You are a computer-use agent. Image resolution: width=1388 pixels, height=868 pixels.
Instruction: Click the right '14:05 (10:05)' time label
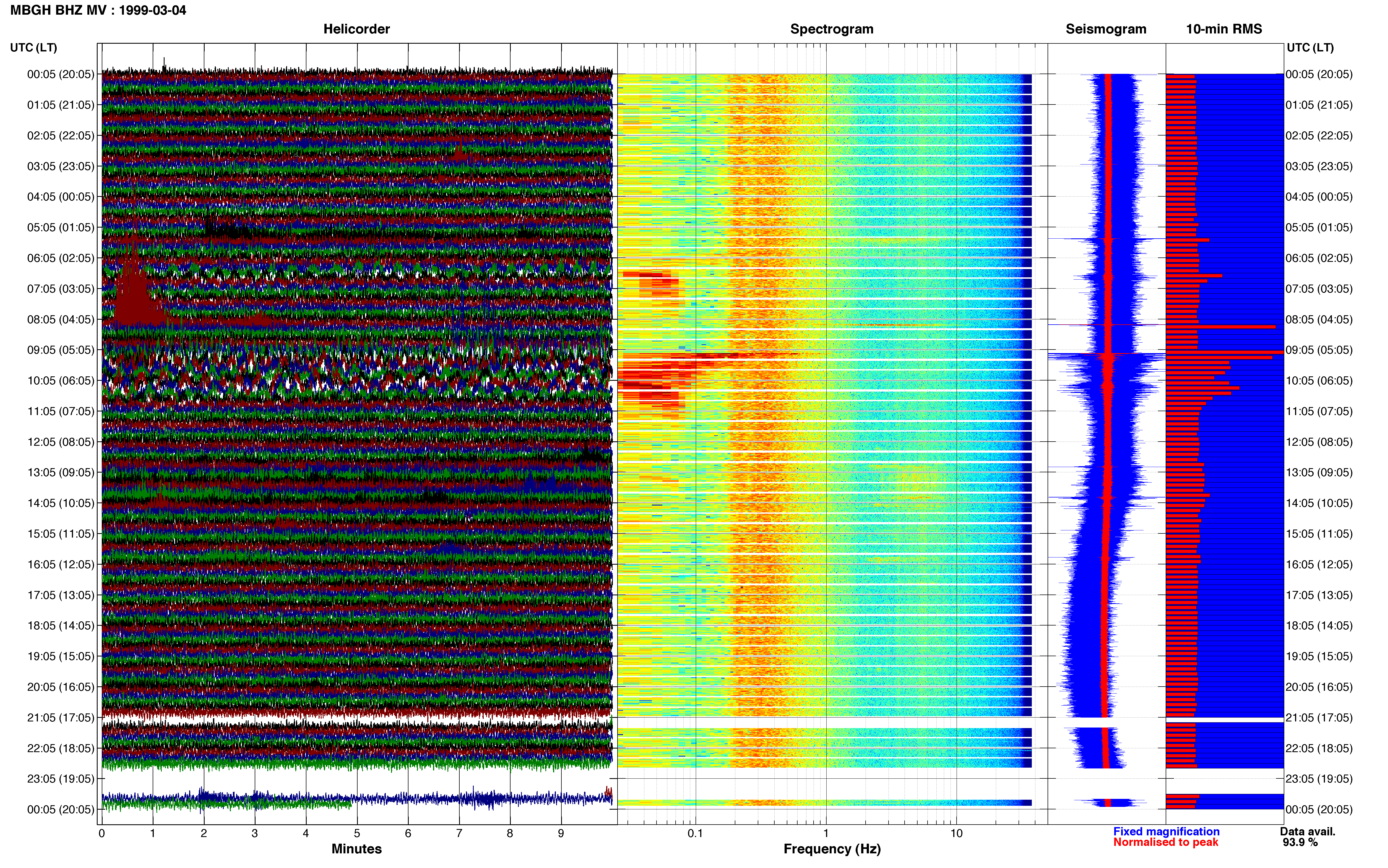tap(1319, 503)
